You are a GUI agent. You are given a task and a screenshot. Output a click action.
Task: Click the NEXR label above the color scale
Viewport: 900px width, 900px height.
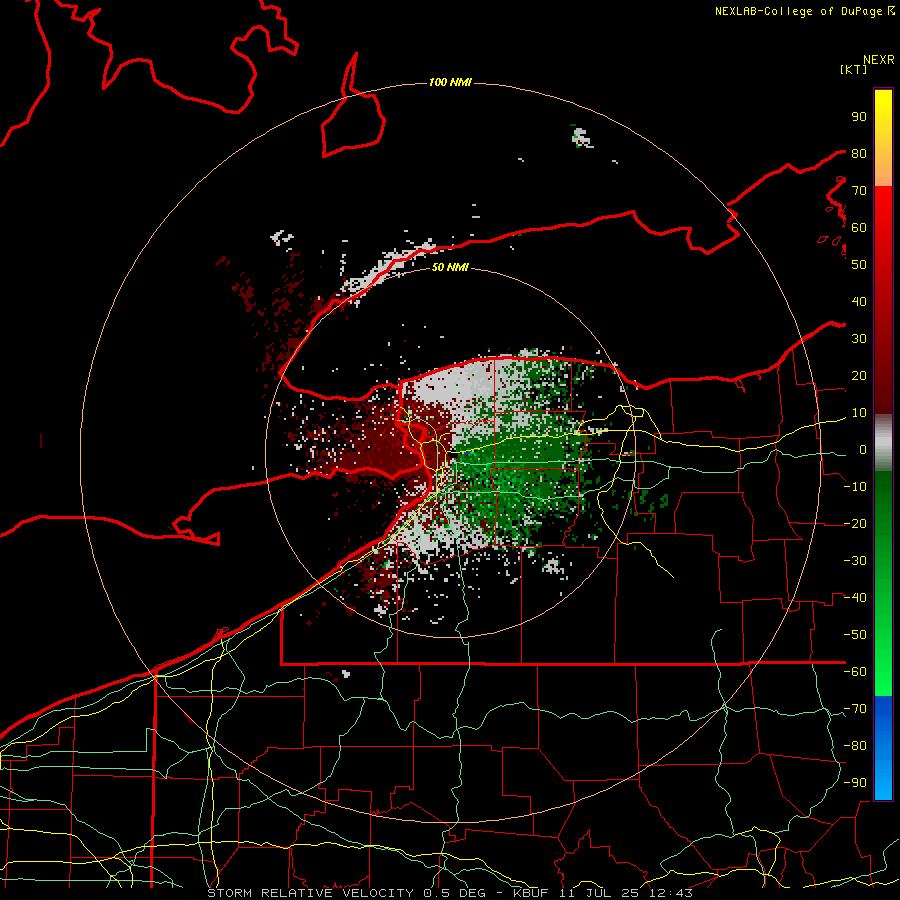(879, 60)
